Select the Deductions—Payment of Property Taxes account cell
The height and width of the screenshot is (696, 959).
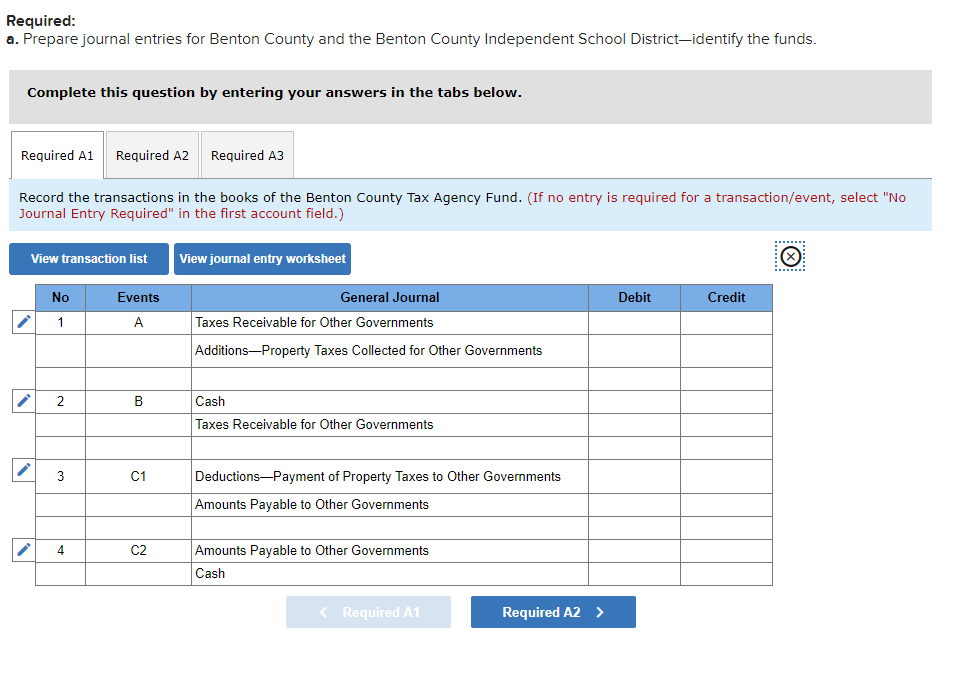pos(390,476)
